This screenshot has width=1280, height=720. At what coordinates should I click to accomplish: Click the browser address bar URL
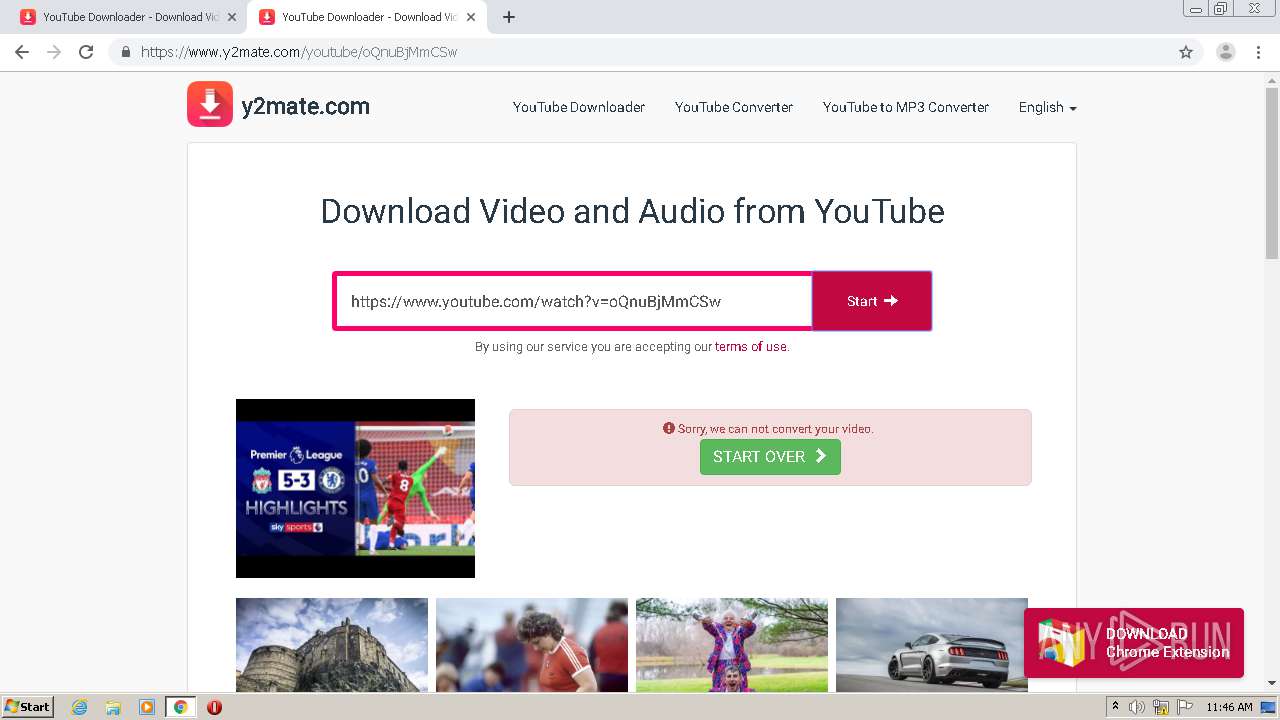coord(299,52)
